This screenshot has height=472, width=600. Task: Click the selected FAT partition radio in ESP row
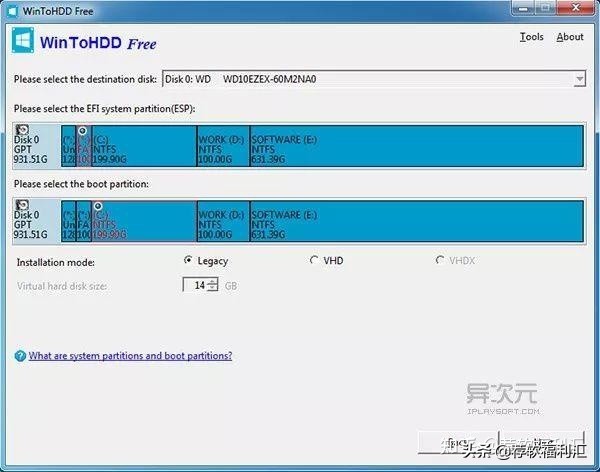pos(82,131)
